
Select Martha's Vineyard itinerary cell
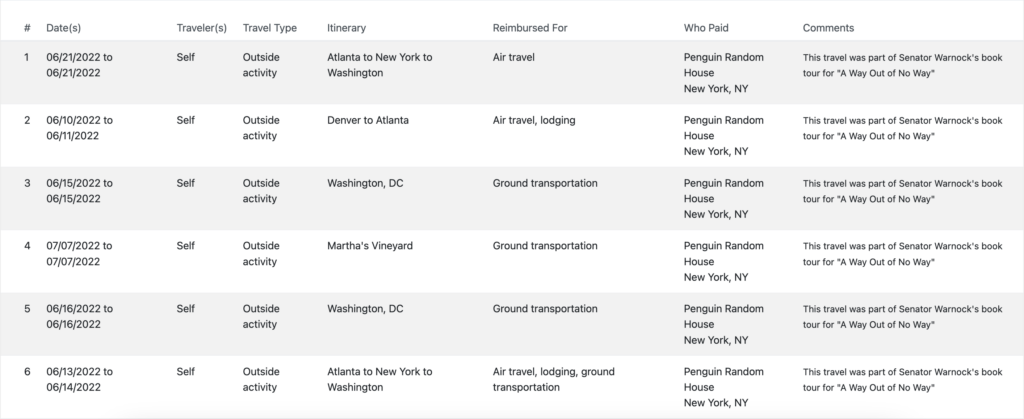coord(370,246)
